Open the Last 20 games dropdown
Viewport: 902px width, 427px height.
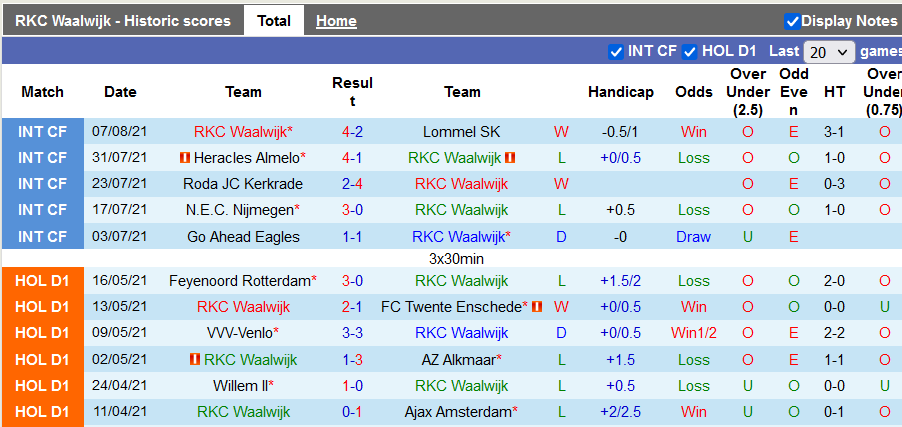coord(829,52)
